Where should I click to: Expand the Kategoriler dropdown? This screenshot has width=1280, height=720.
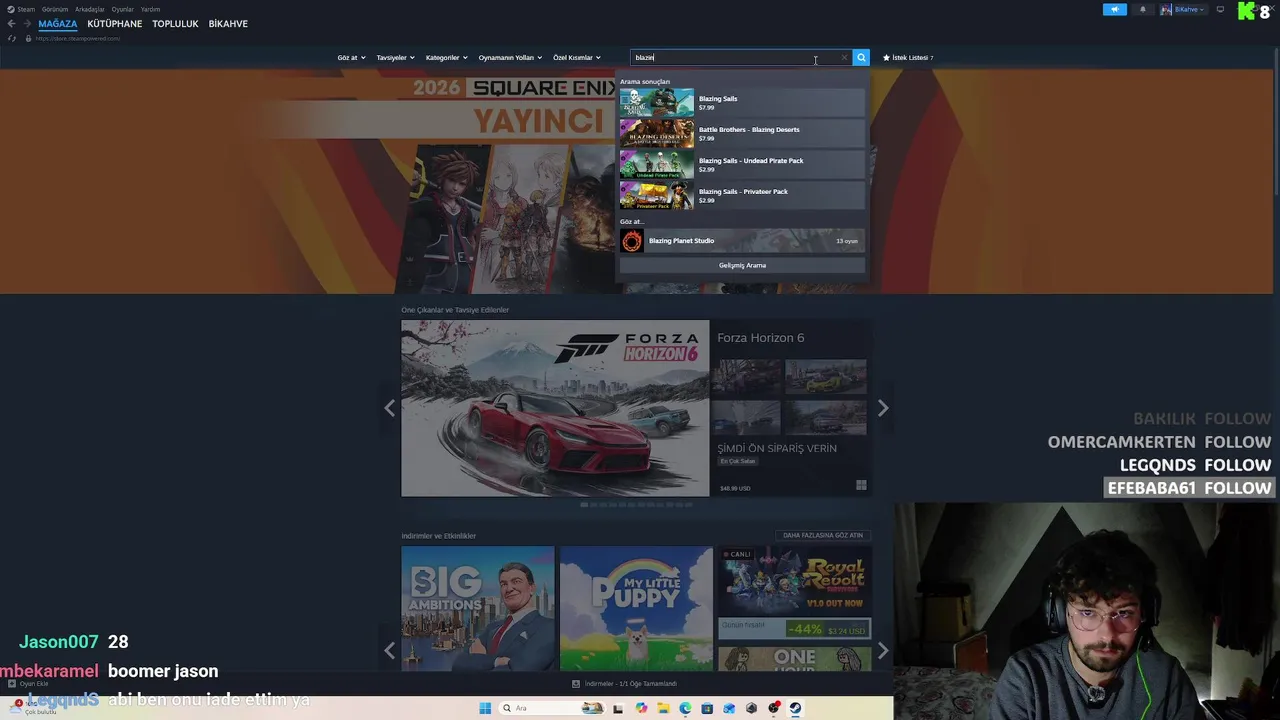pyautogui.click(x=446, y=58)
